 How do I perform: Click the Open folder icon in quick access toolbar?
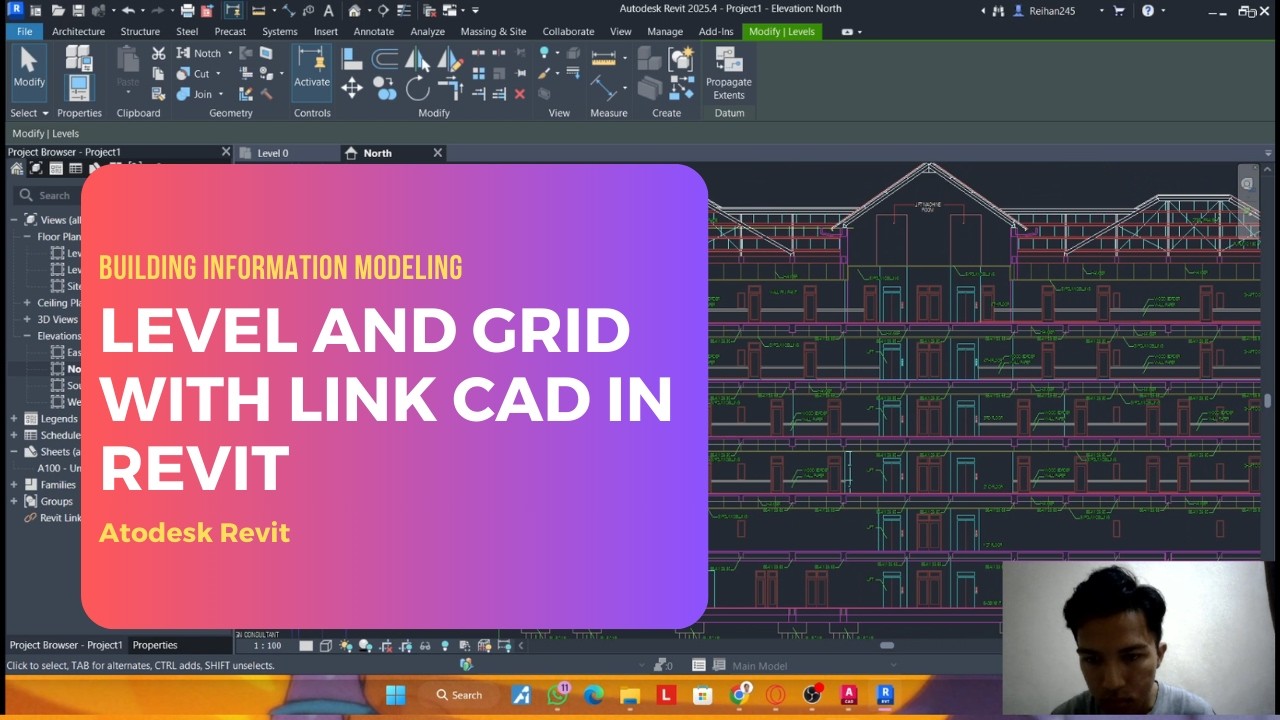58,10
